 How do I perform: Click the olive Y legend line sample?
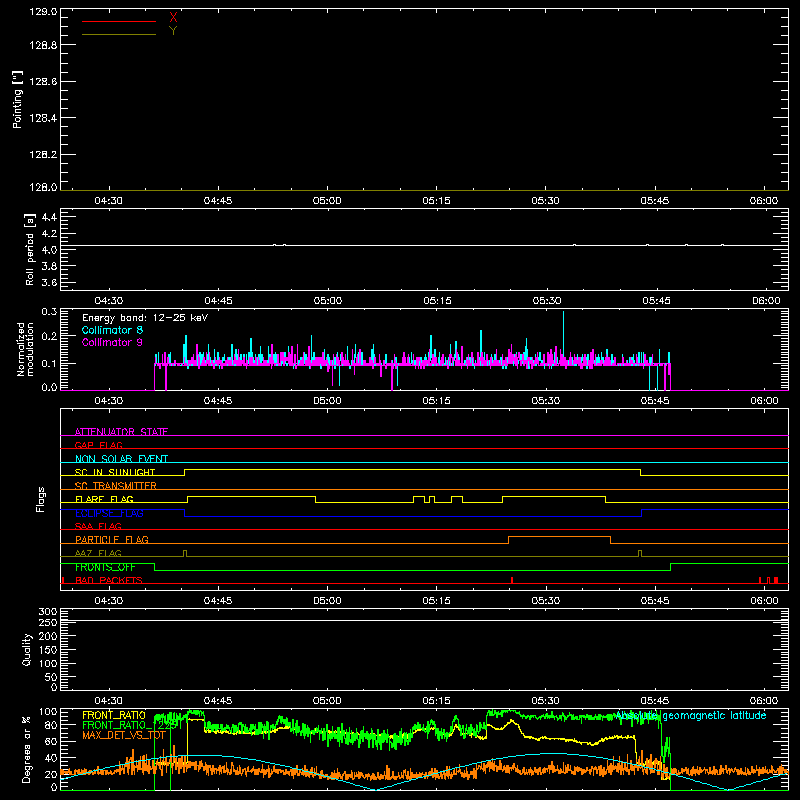coord(119,35)
